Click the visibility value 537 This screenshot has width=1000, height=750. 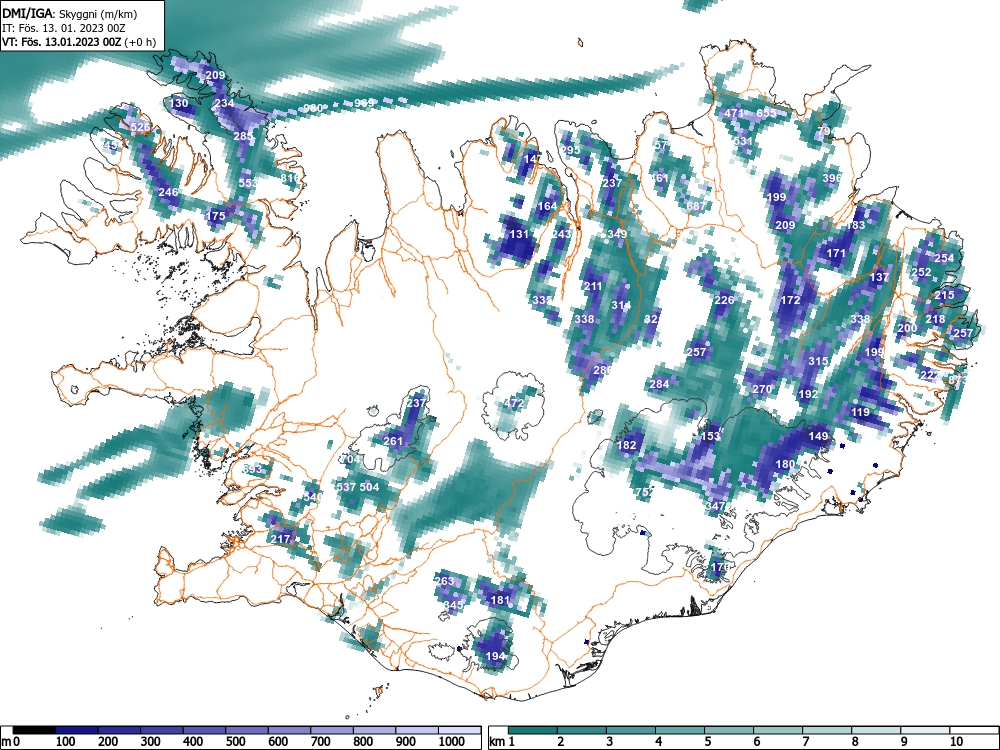click(x=346, y=487)
